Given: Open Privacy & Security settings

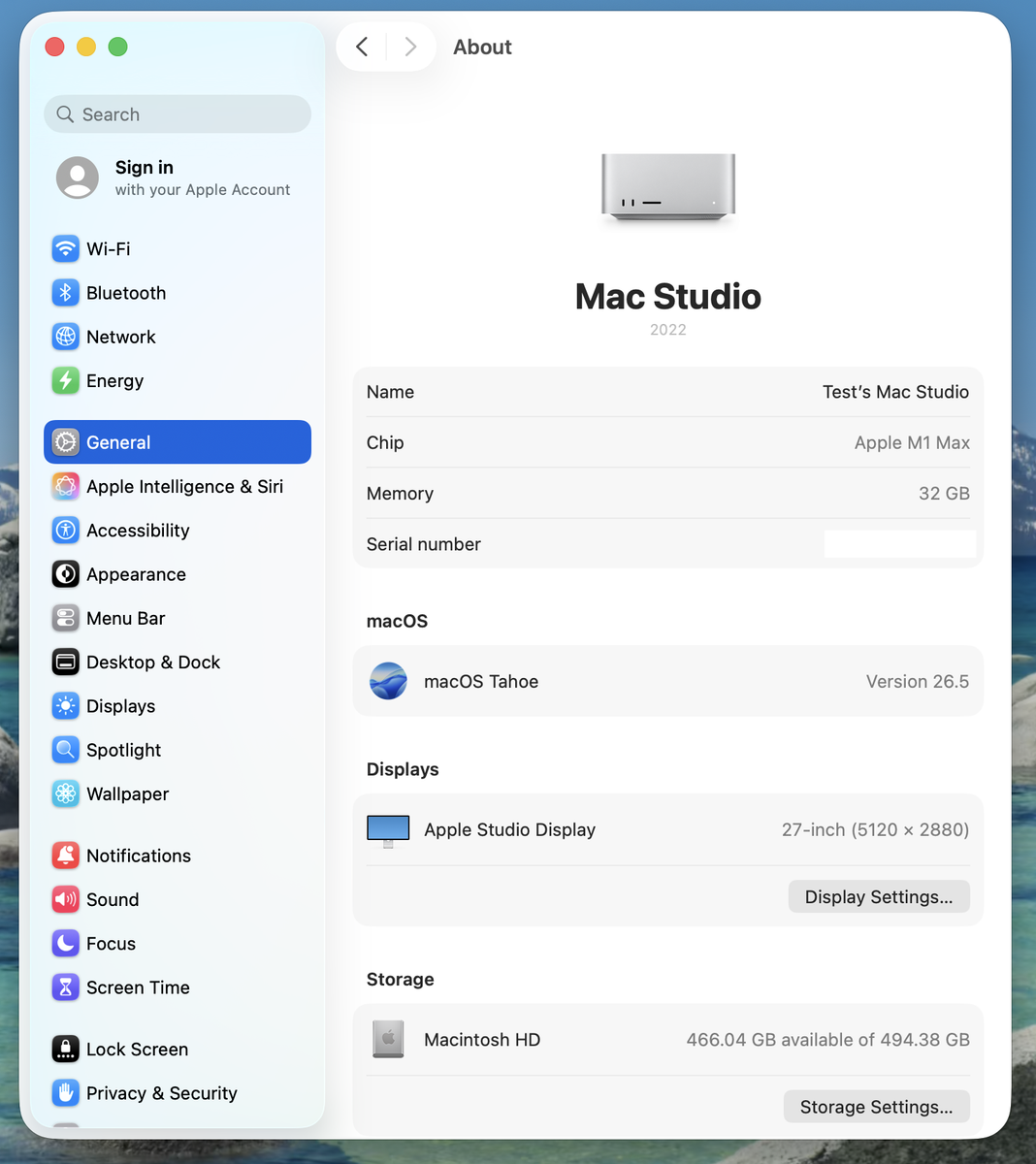Looking at the screenshot, I should (x=178, y=1093).
